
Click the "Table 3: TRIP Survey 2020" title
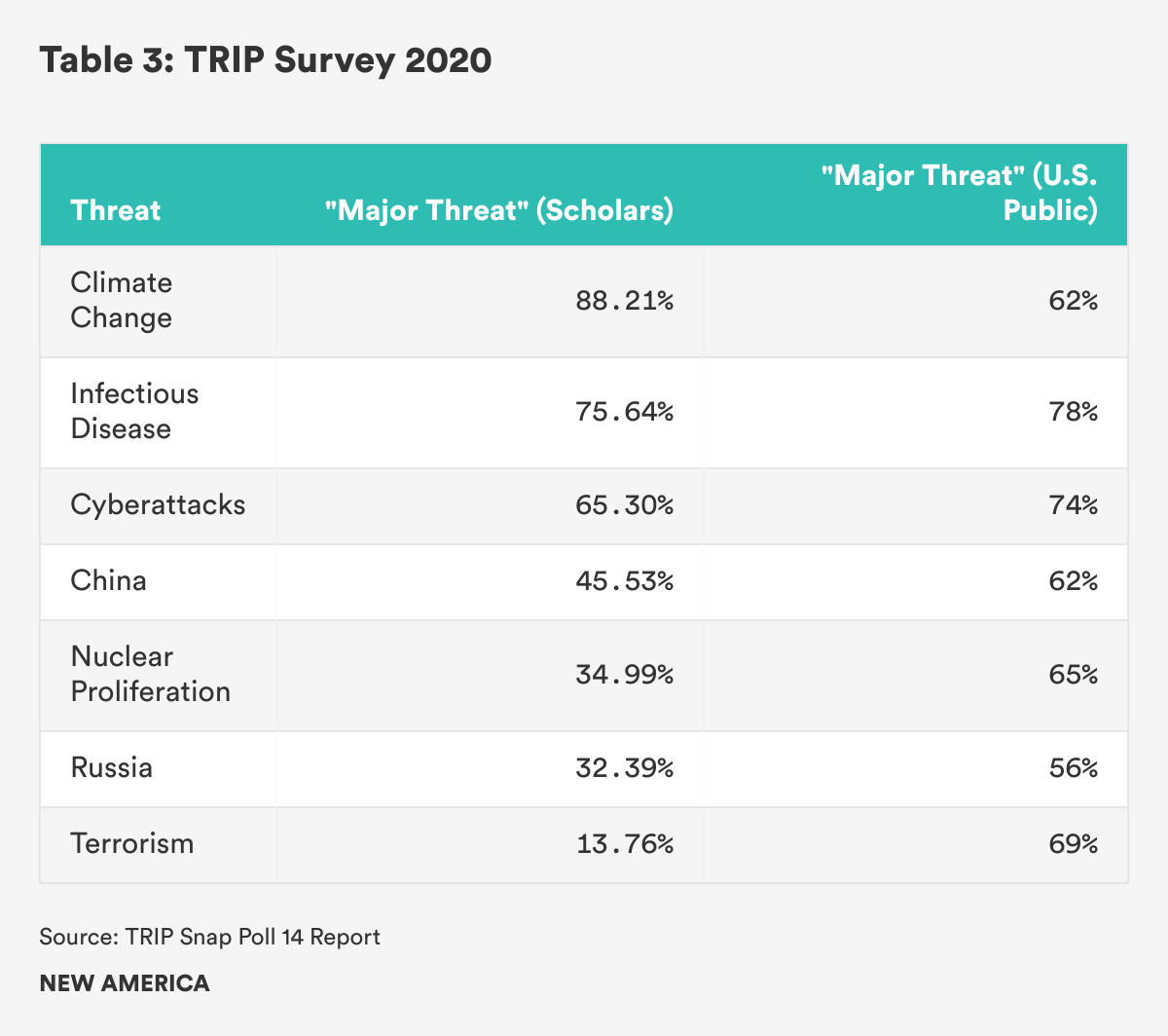pyautogui.click(x=266, y=60)
